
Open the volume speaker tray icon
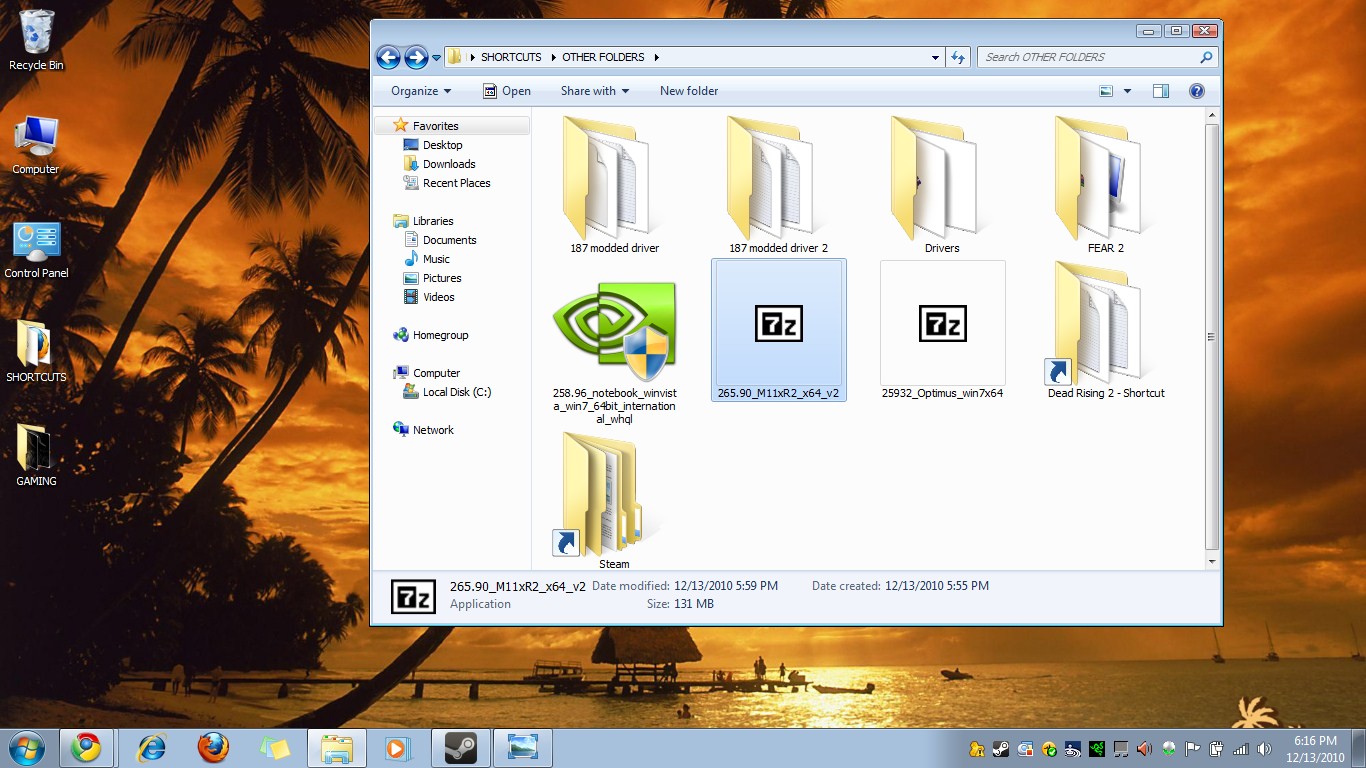point(1265,749)
